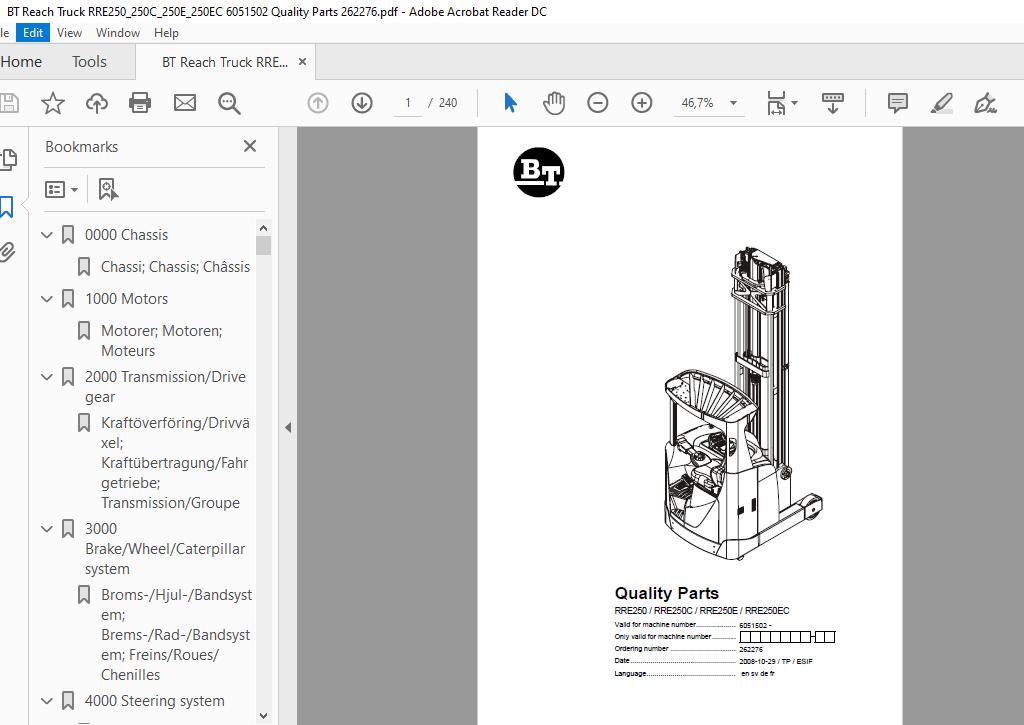
Task: Collapse the 1000 Motors bookmark
Action: pyautogui.click(x=47, y=299)
